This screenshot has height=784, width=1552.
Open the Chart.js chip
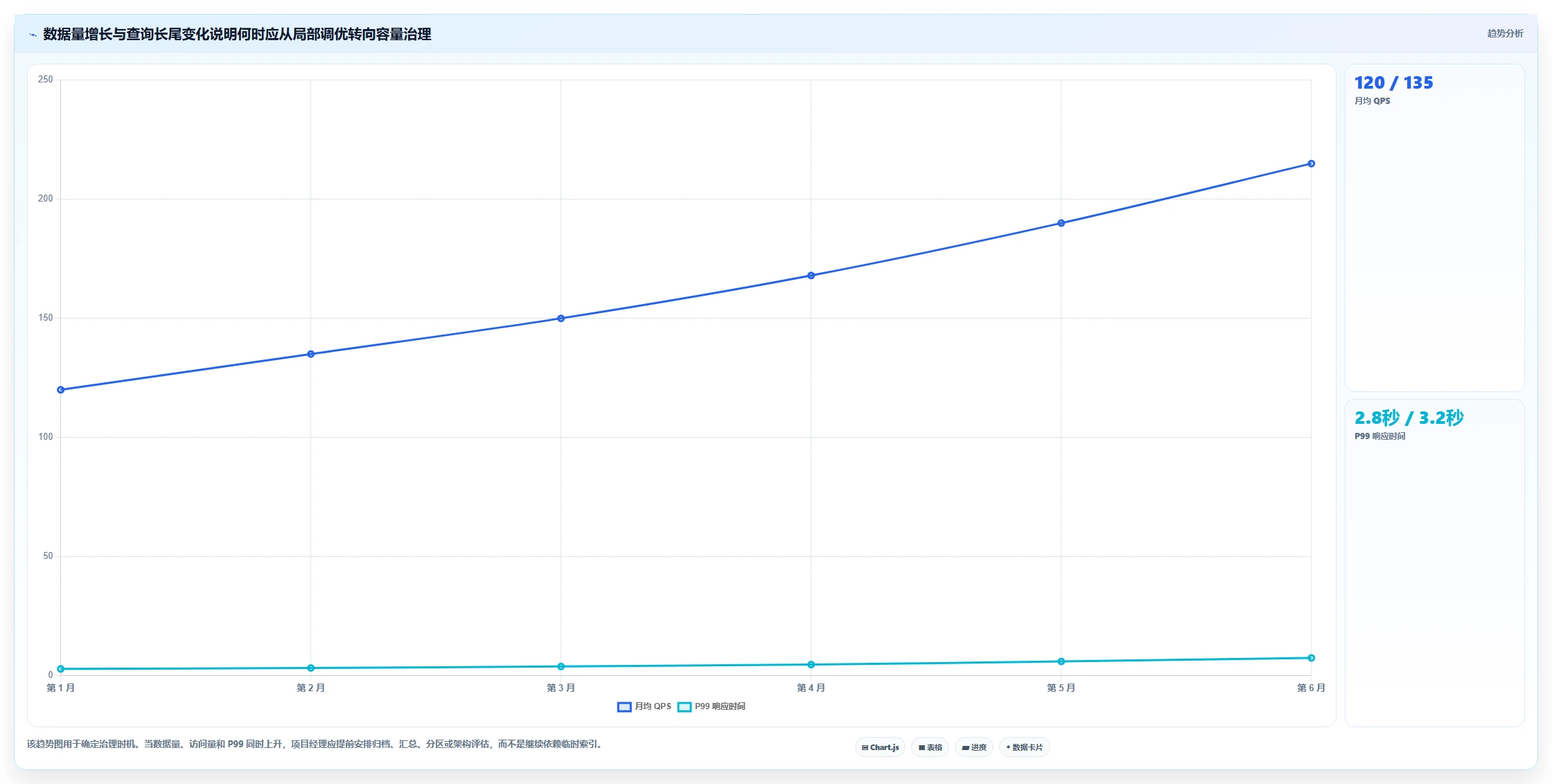(880, 747)
